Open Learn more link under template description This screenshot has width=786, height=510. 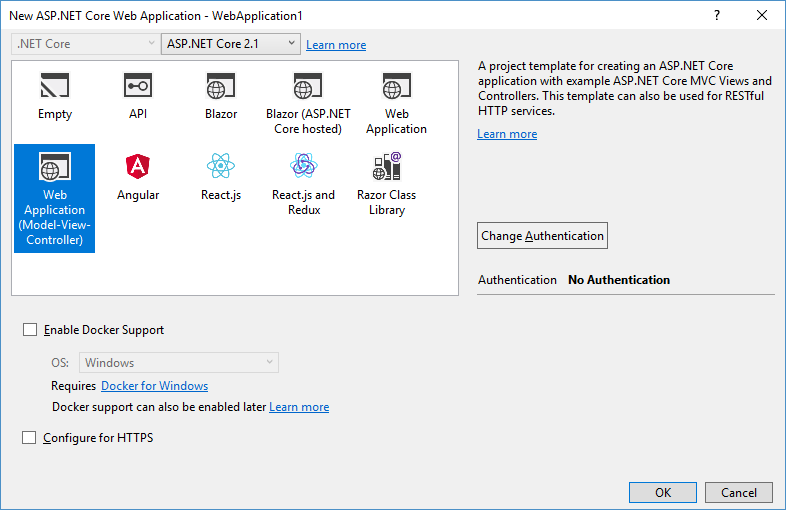pos(507,134)
